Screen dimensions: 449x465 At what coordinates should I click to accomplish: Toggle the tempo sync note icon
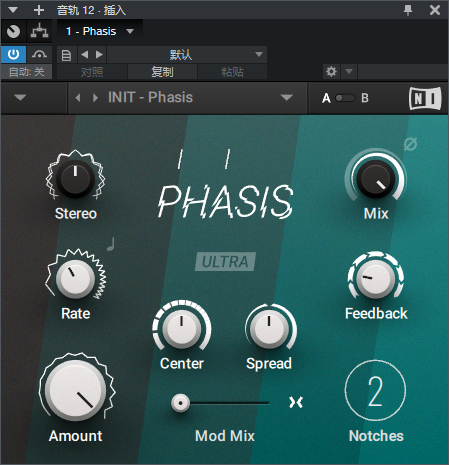[x=111, y=244]
